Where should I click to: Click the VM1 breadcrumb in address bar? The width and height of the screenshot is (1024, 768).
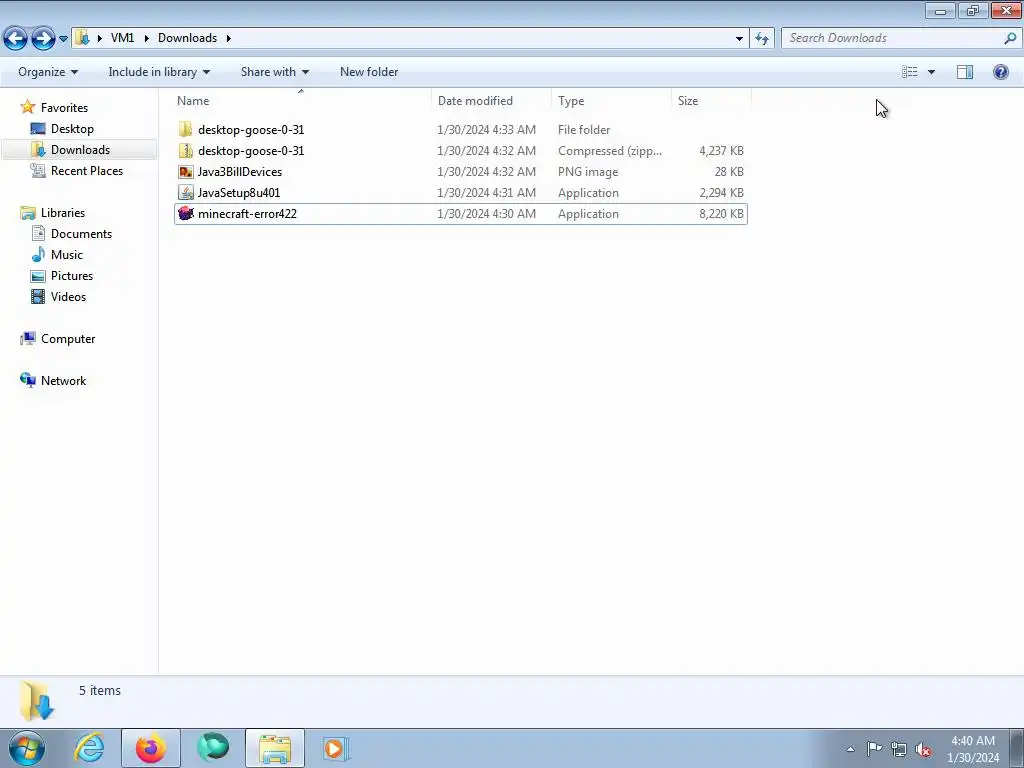click(122, 38)
